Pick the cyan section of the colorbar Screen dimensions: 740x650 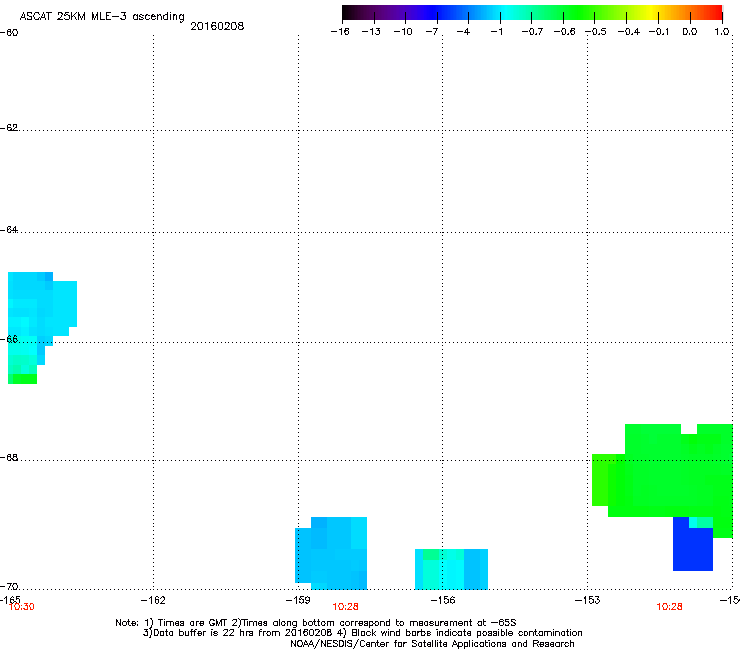[x=507, y=13]
